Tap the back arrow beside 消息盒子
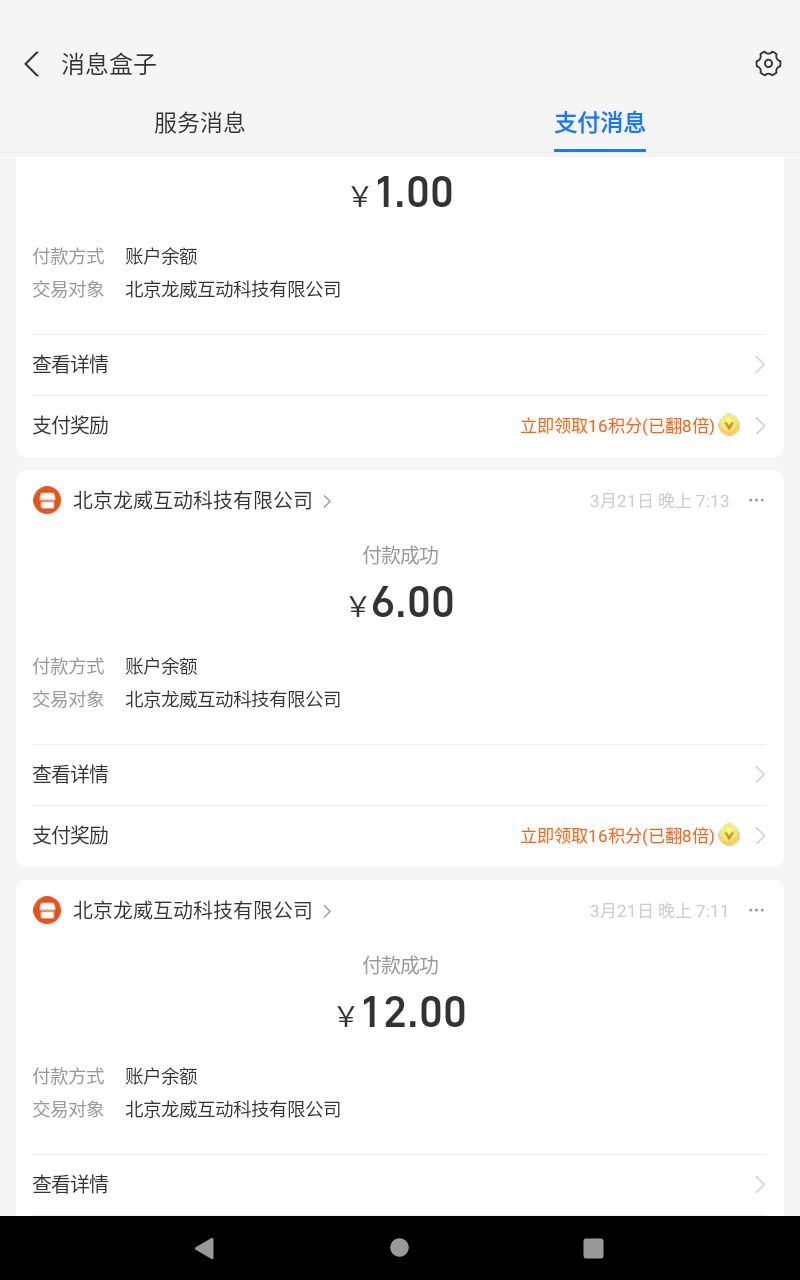The width and height of the screenshot is (800, 1280). (32, 65)
